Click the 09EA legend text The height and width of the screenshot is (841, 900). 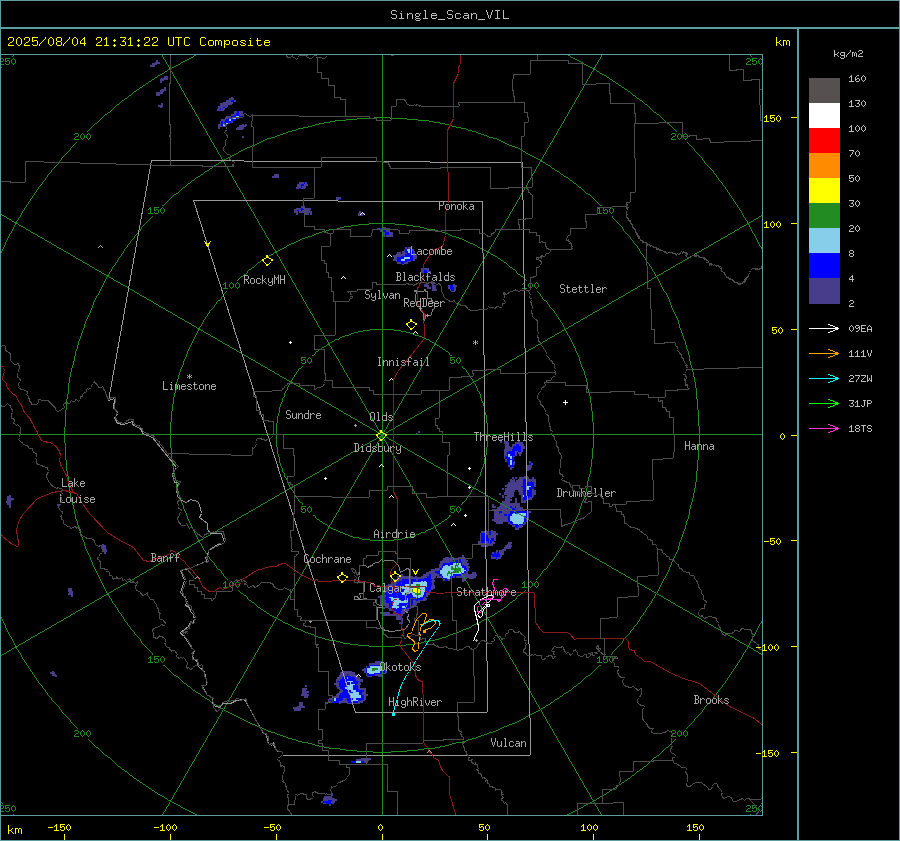point(860,329)
